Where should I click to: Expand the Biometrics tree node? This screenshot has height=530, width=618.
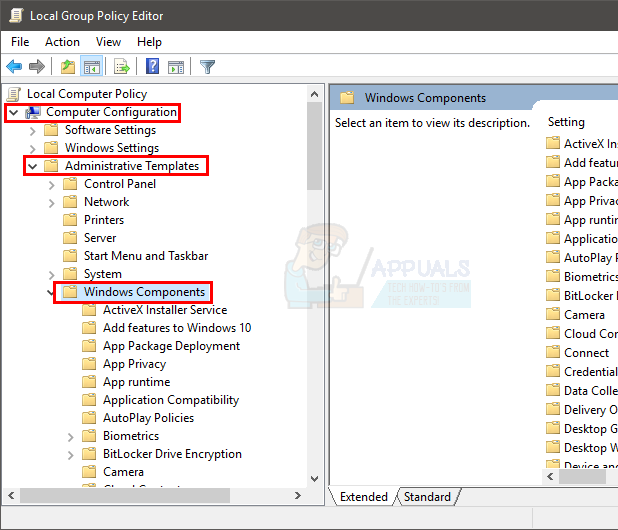pos(71,437)
